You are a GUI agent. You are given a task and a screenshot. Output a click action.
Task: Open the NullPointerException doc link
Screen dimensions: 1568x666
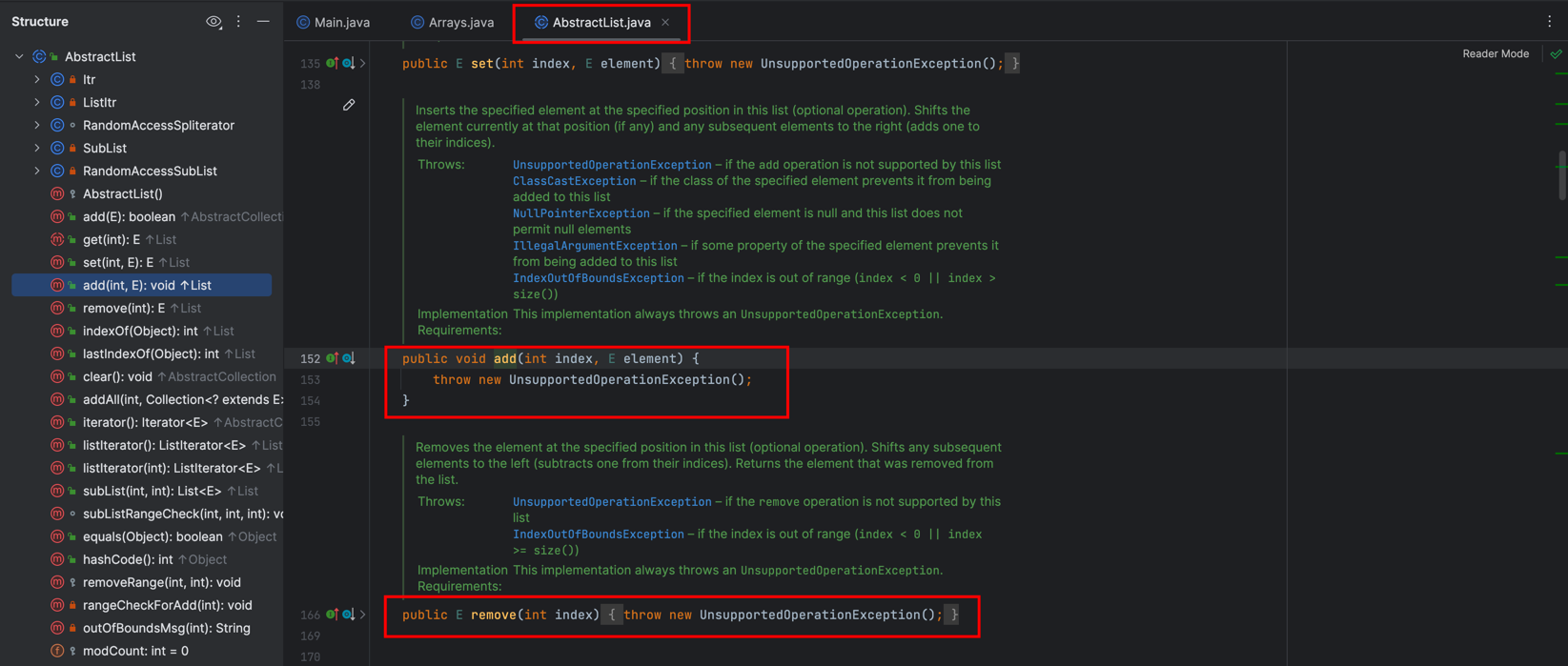(x=580, y=213)
